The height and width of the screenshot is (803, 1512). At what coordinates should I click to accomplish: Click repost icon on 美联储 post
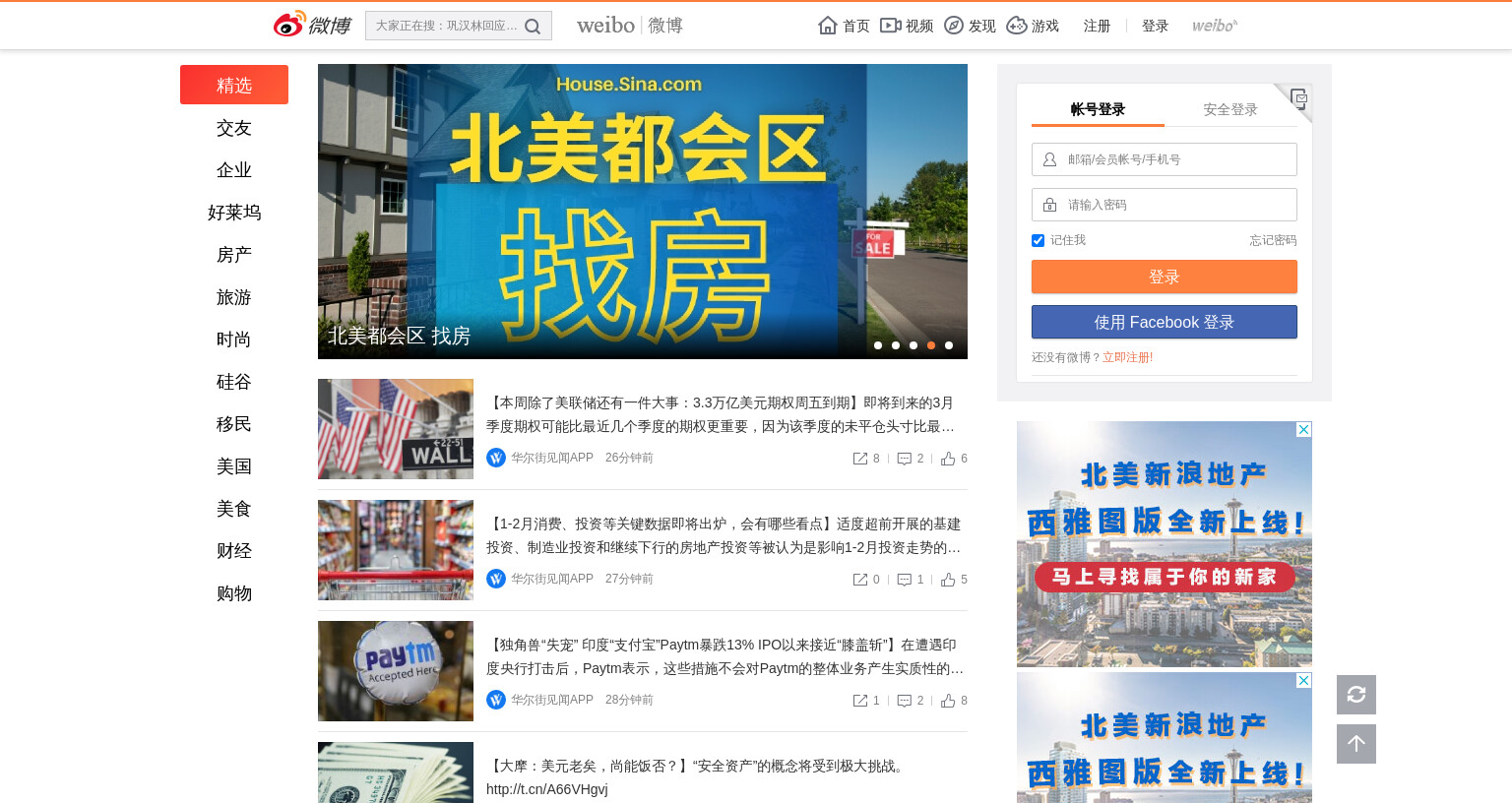(860, 459)
